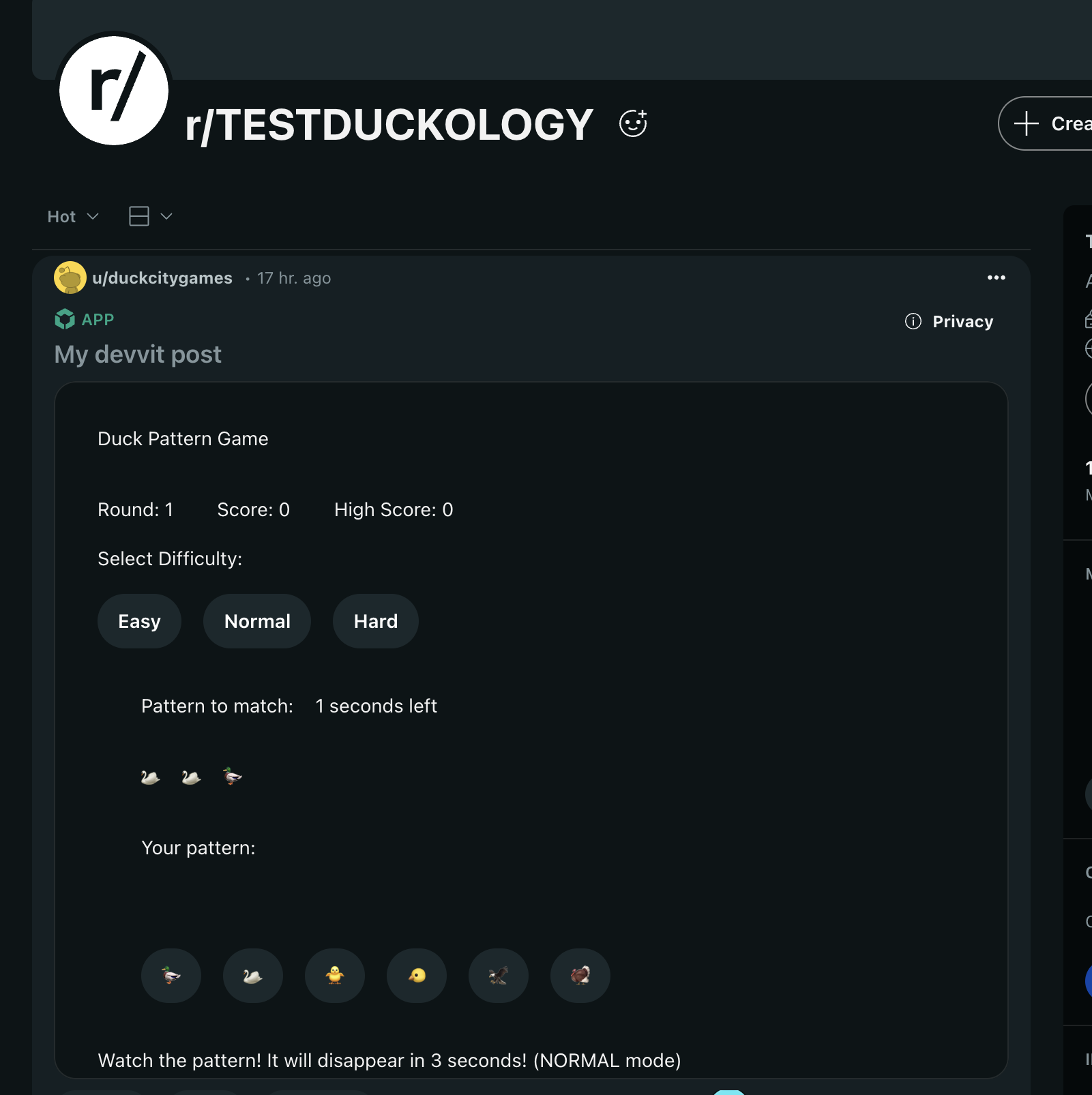
Task: Open the "My devvit post" title
Action: (138, 355)
